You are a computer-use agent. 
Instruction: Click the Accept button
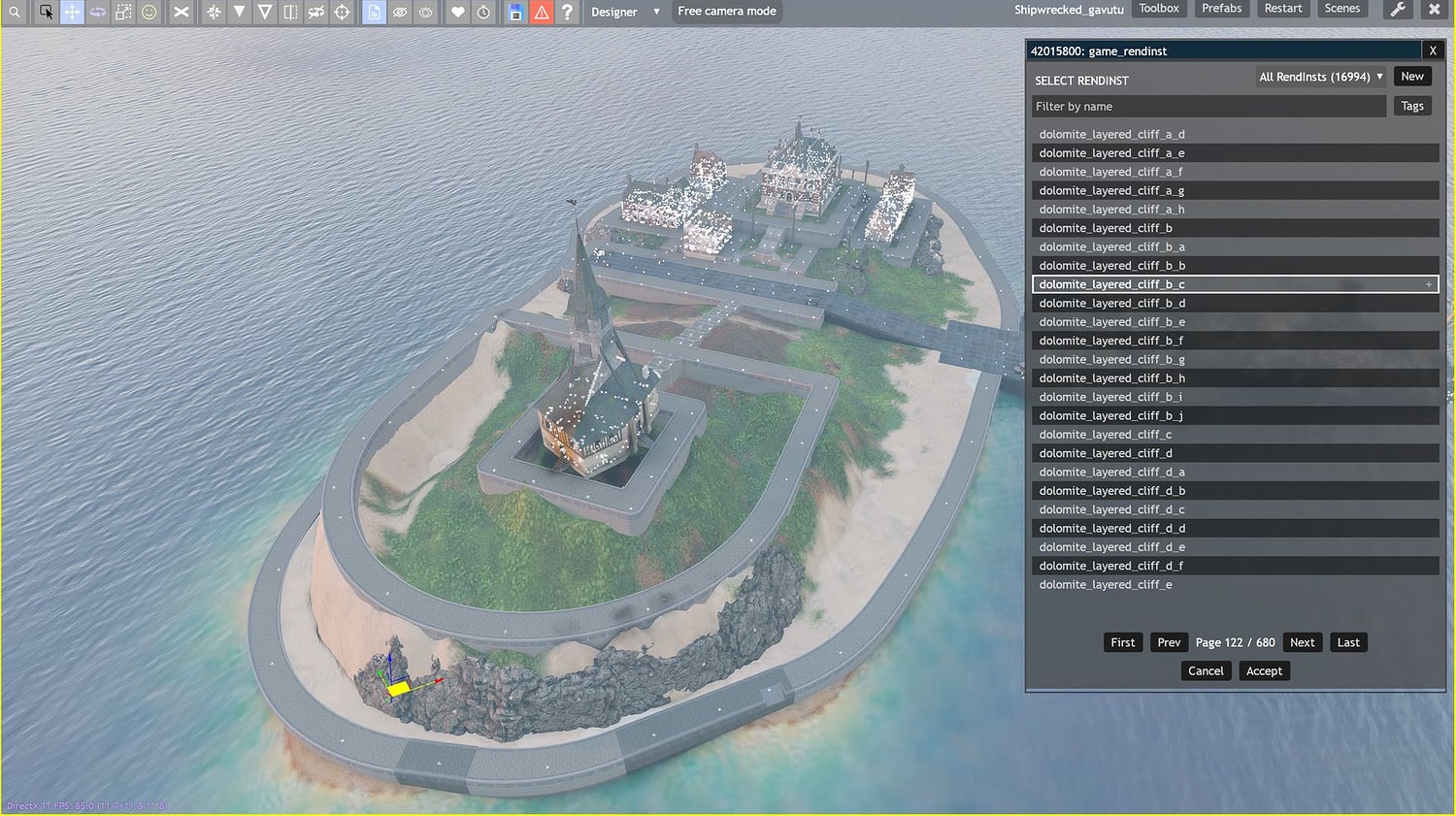(1264, 670)
